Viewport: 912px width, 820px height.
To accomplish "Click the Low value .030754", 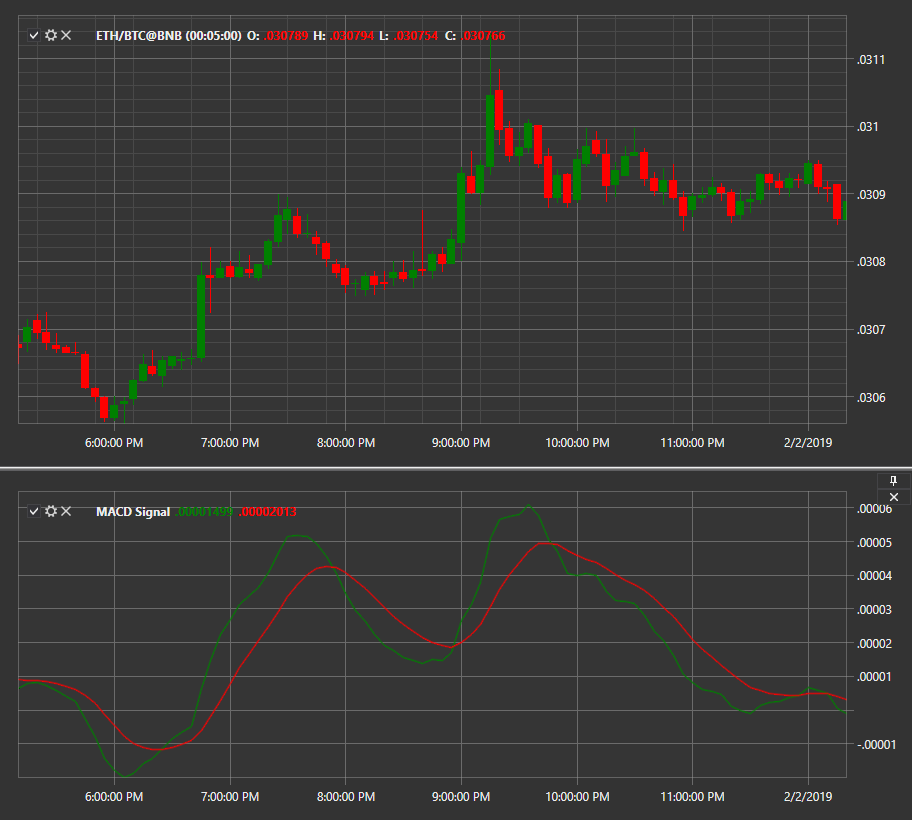I will [x=416, y=35].
